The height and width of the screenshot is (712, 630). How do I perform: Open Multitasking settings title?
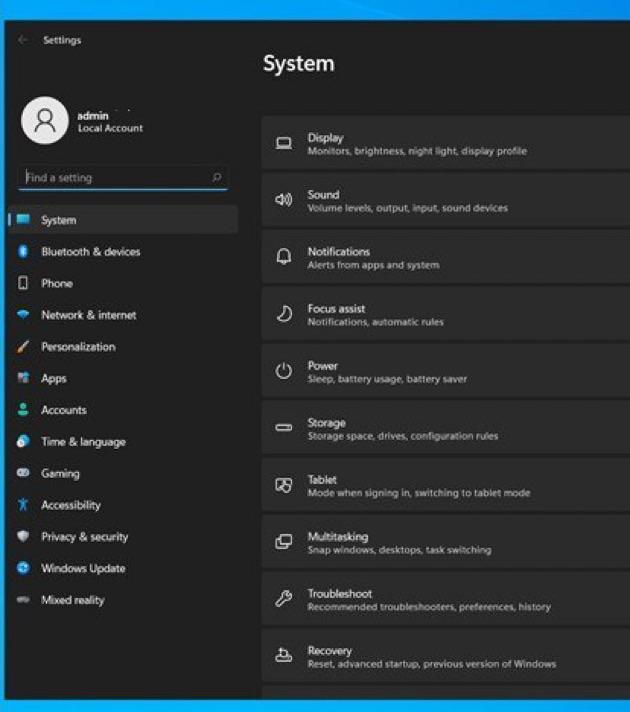tap(338, 537)
